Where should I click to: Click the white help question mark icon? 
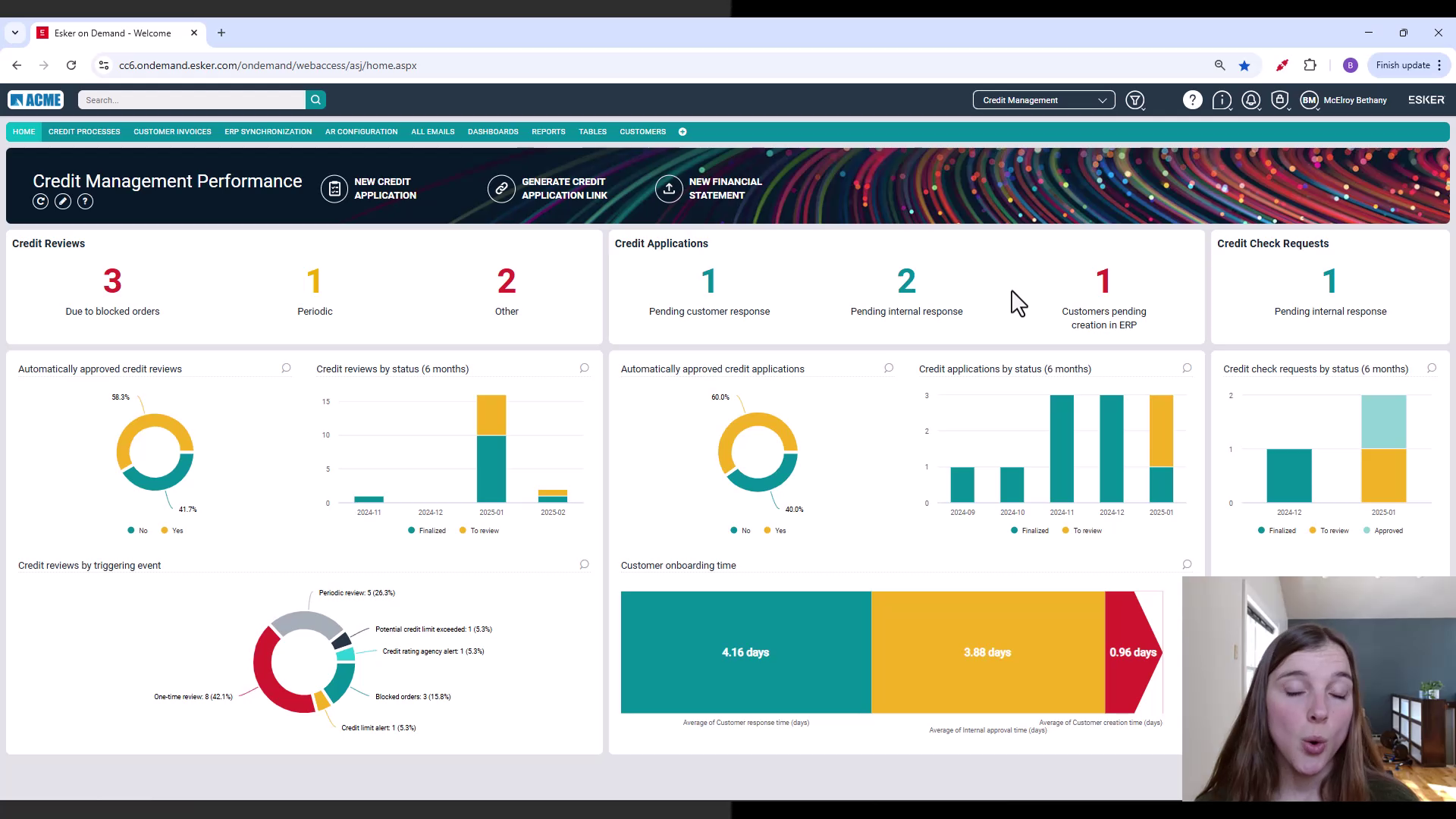coord(1192,100)
